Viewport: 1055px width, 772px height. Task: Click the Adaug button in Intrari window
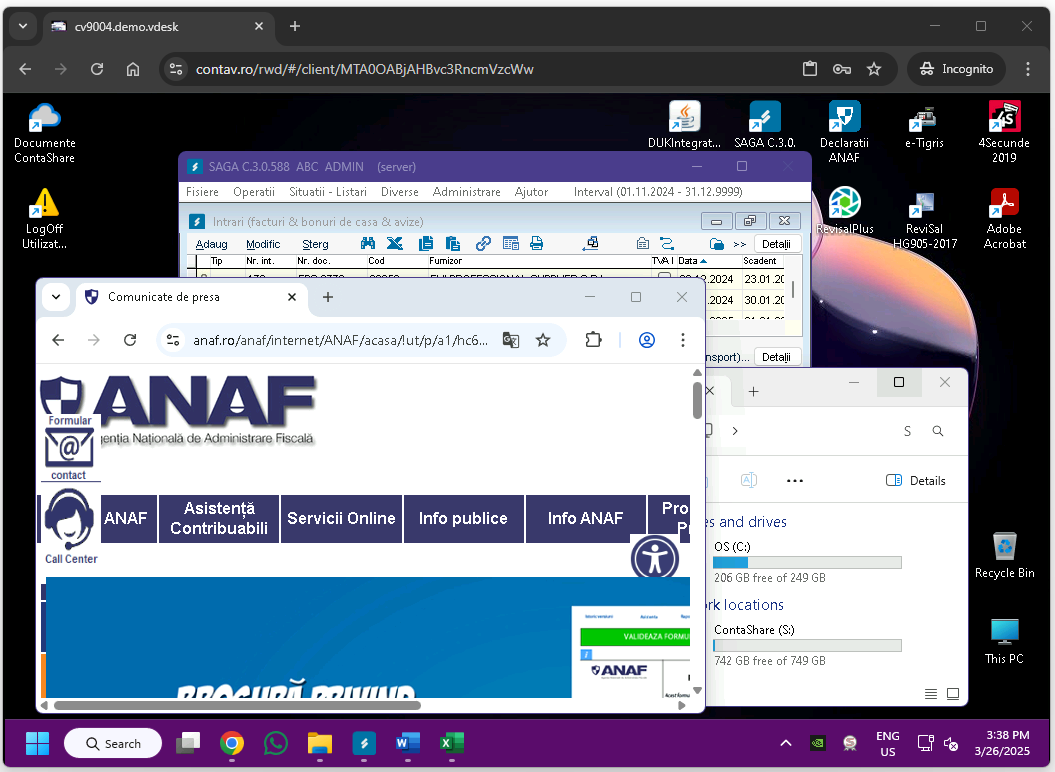[x=211, y=244]
